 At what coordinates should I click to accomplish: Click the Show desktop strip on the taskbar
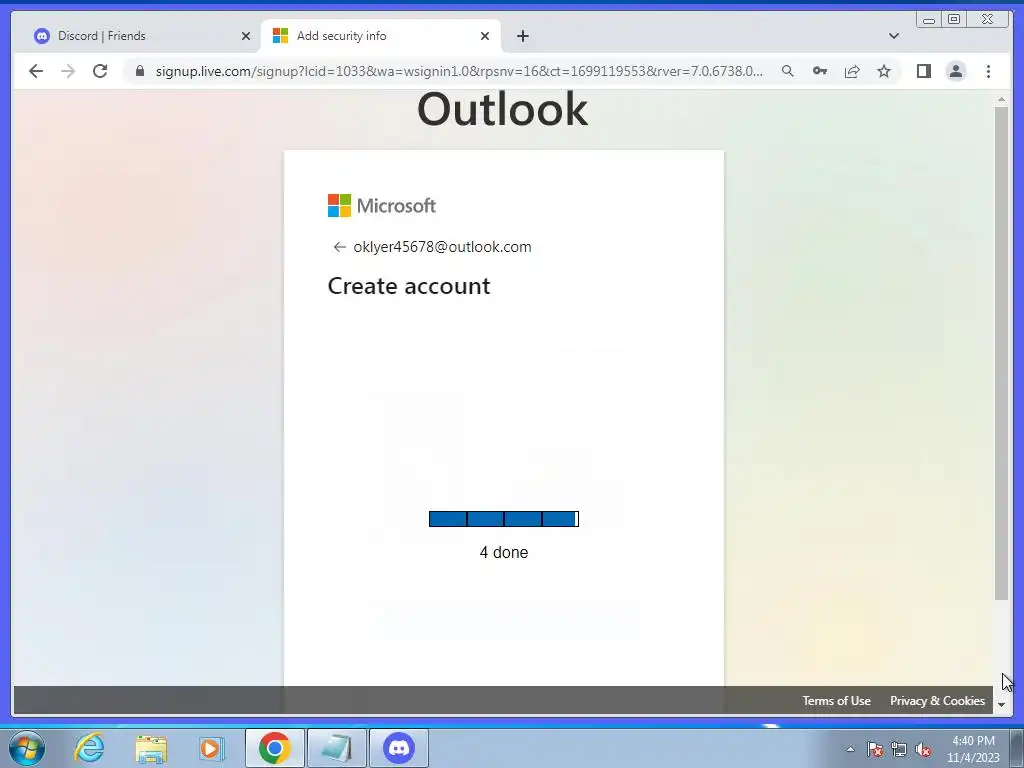(x=1017, y=748)
